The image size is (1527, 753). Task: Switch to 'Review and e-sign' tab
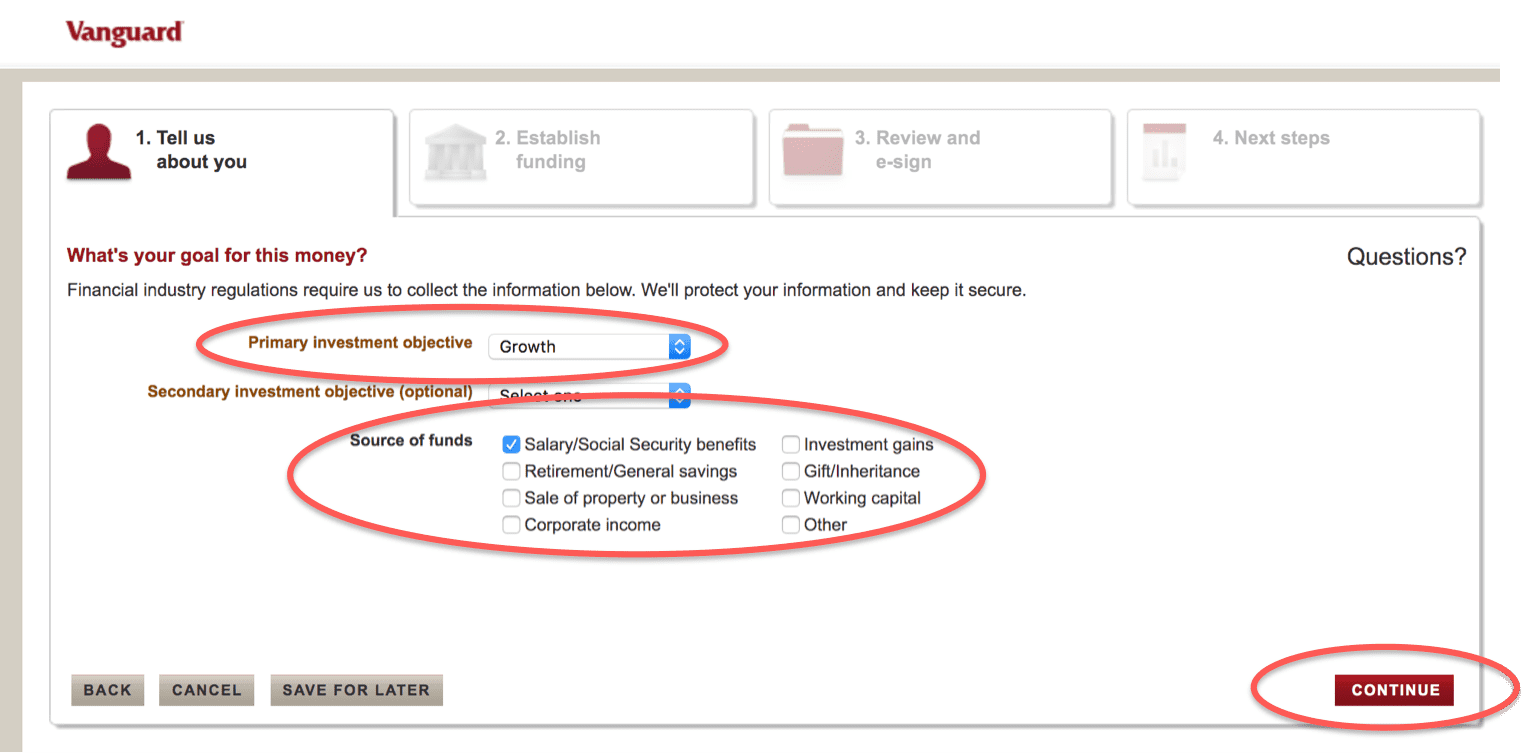pyautogui.click(x=940, y=158)
